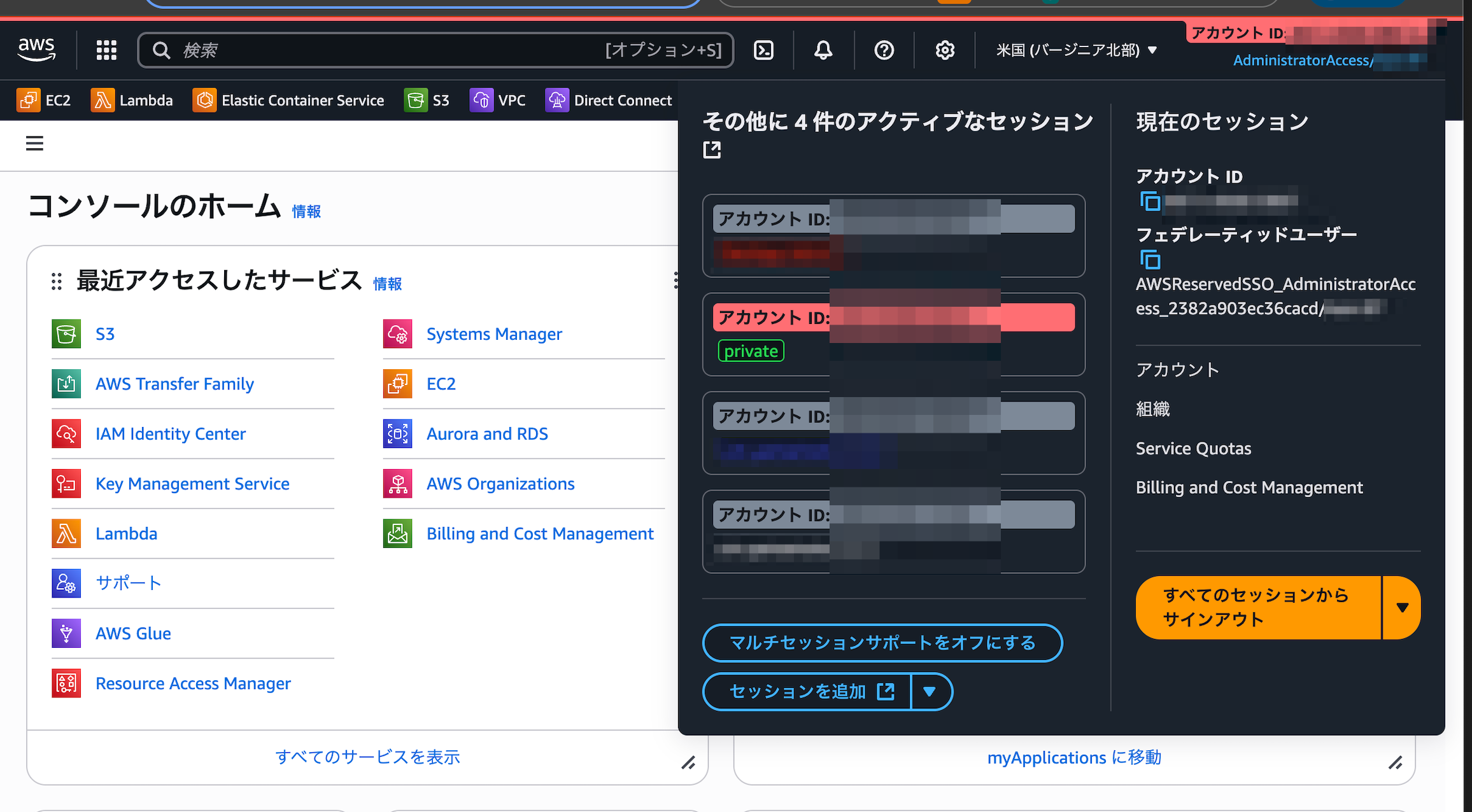
Task: Open the Account menu entry
Action: pos(1177,370)
